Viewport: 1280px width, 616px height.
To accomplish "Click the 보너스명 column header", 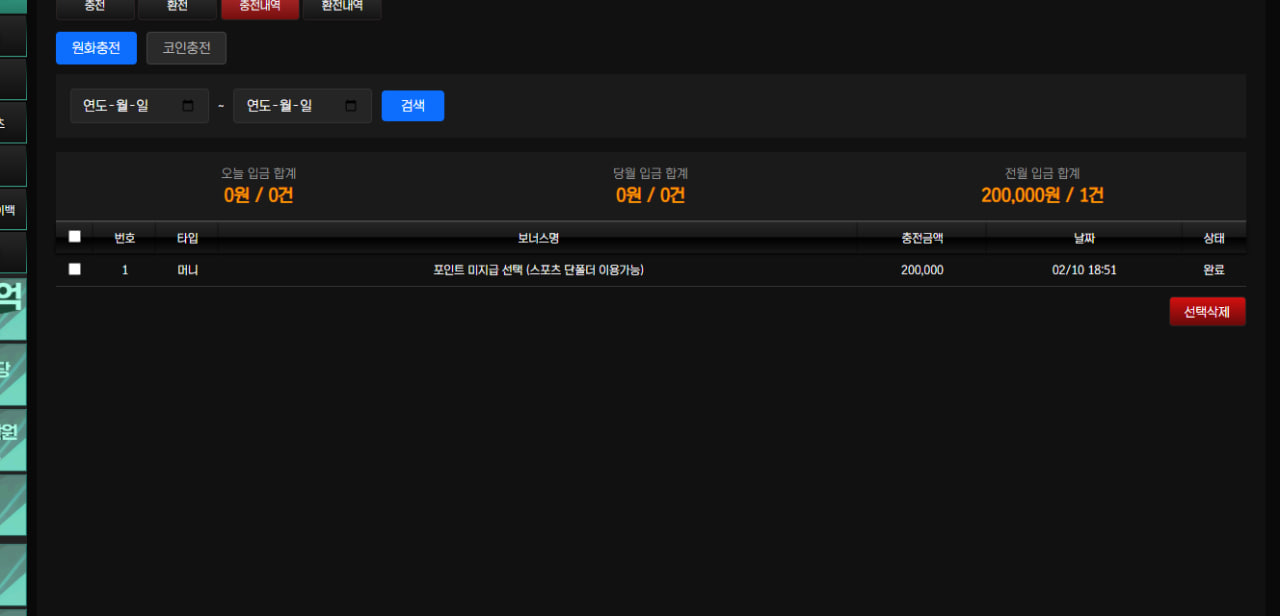I will 538,238.
